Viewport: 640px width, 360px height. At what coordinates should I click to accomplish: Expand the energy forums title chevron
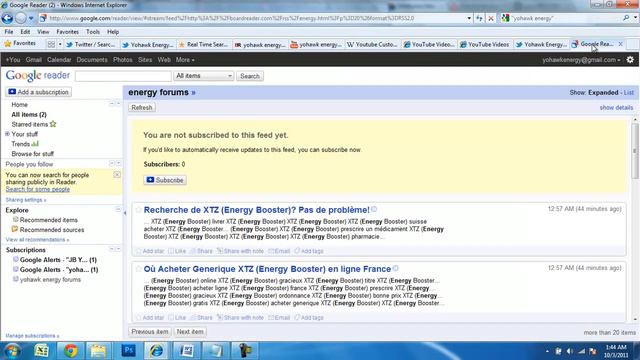click(x=193, y=93)
